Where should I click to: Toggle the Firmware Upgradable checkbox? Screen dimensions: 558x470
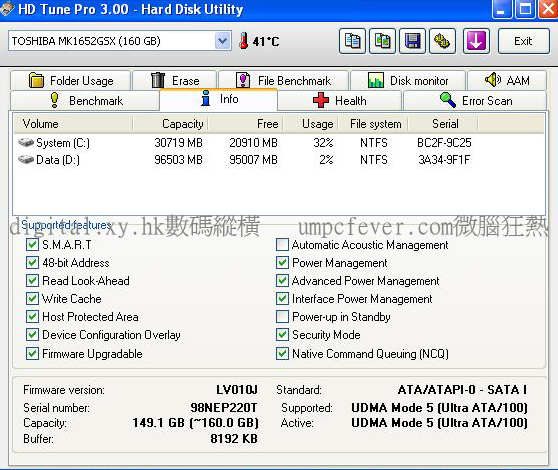tap(32, 354)
